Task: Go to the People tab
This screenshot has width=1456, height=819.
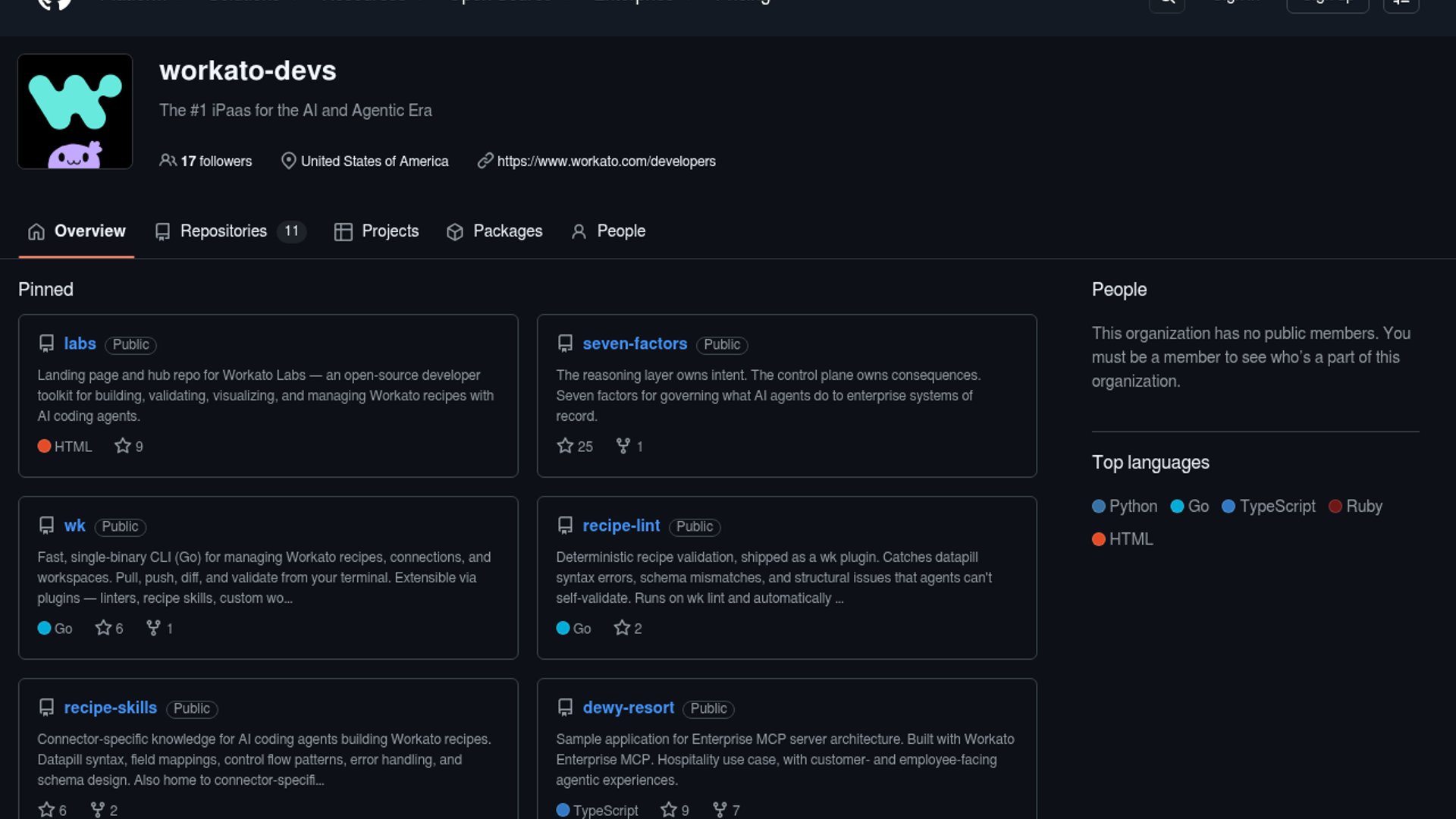Action: (608, 231)
